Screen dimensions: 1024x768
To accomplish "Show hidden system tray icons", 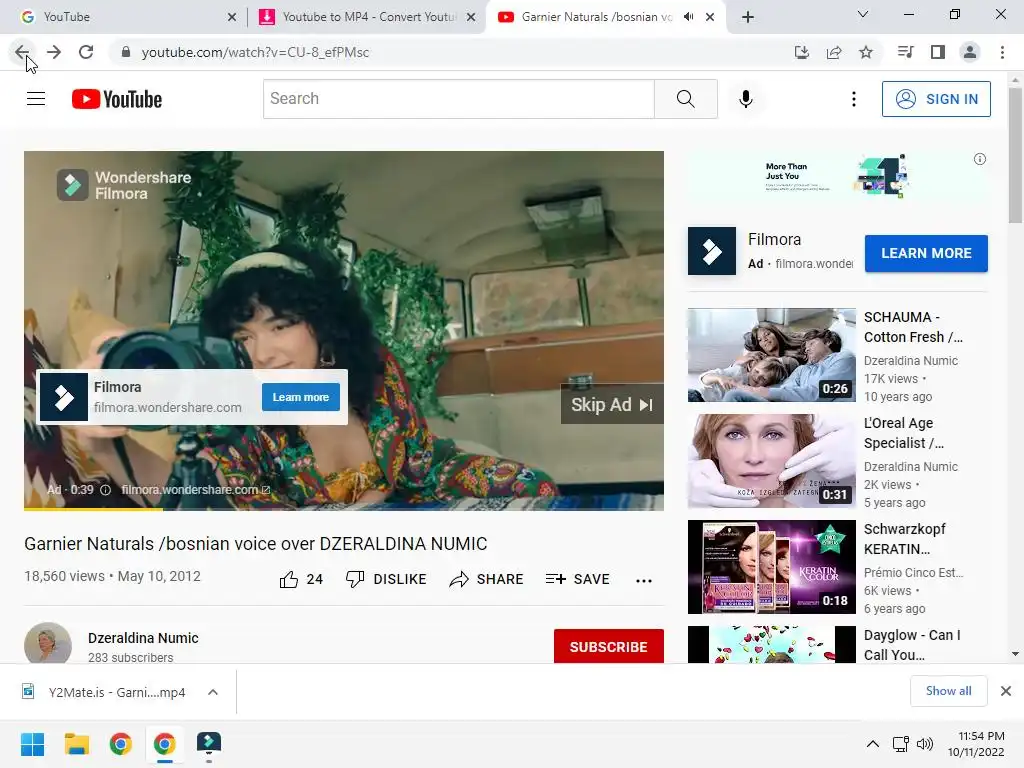I will tap(872, 744).
